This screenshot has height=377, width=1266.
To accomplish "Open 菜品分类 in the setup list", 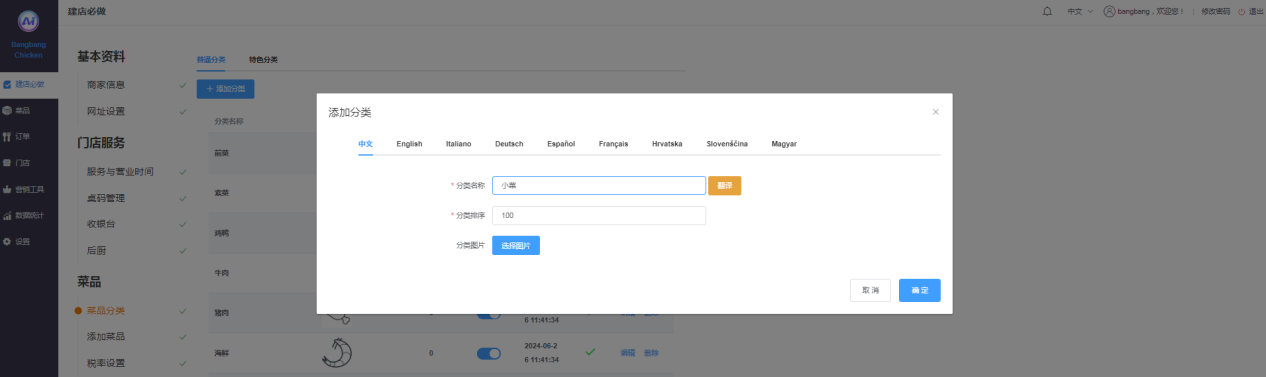I will (x=106, y=311).
